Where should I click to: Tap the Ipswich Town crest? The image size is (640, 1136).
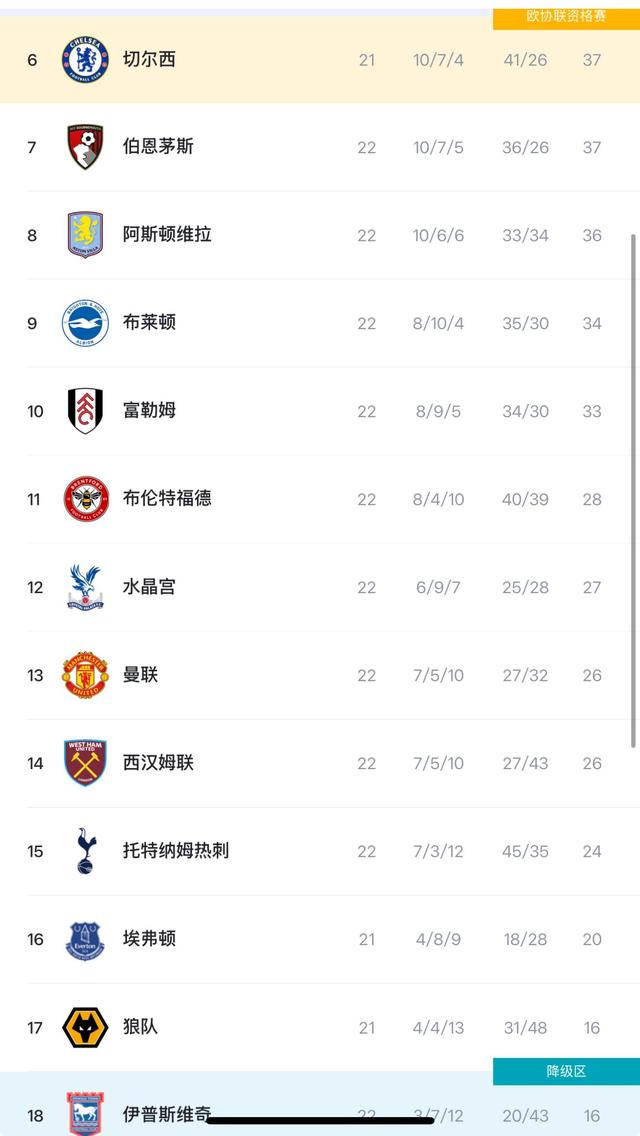coord(86,1113)
